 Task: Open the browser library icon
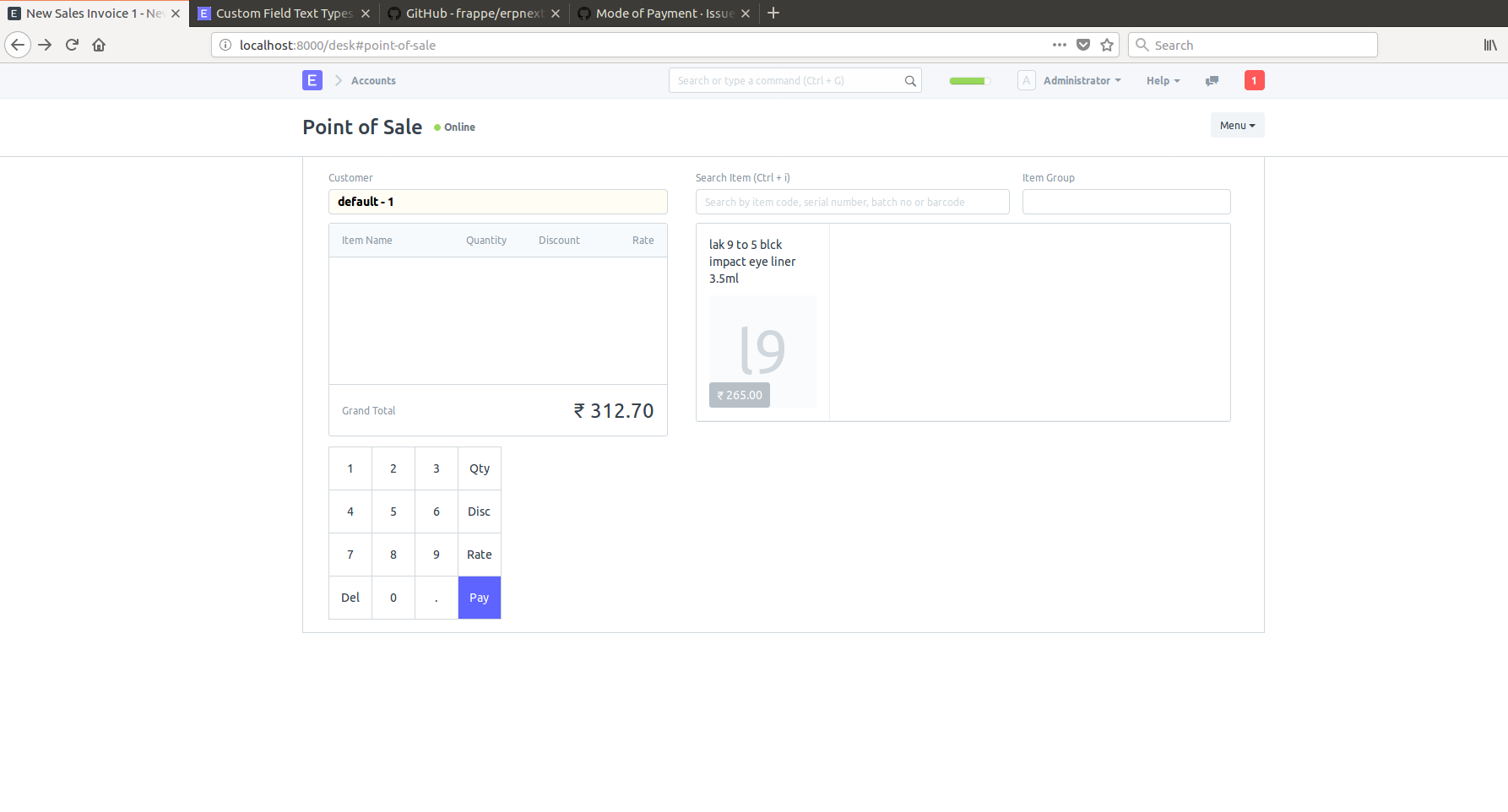[x=1489, y=45]
